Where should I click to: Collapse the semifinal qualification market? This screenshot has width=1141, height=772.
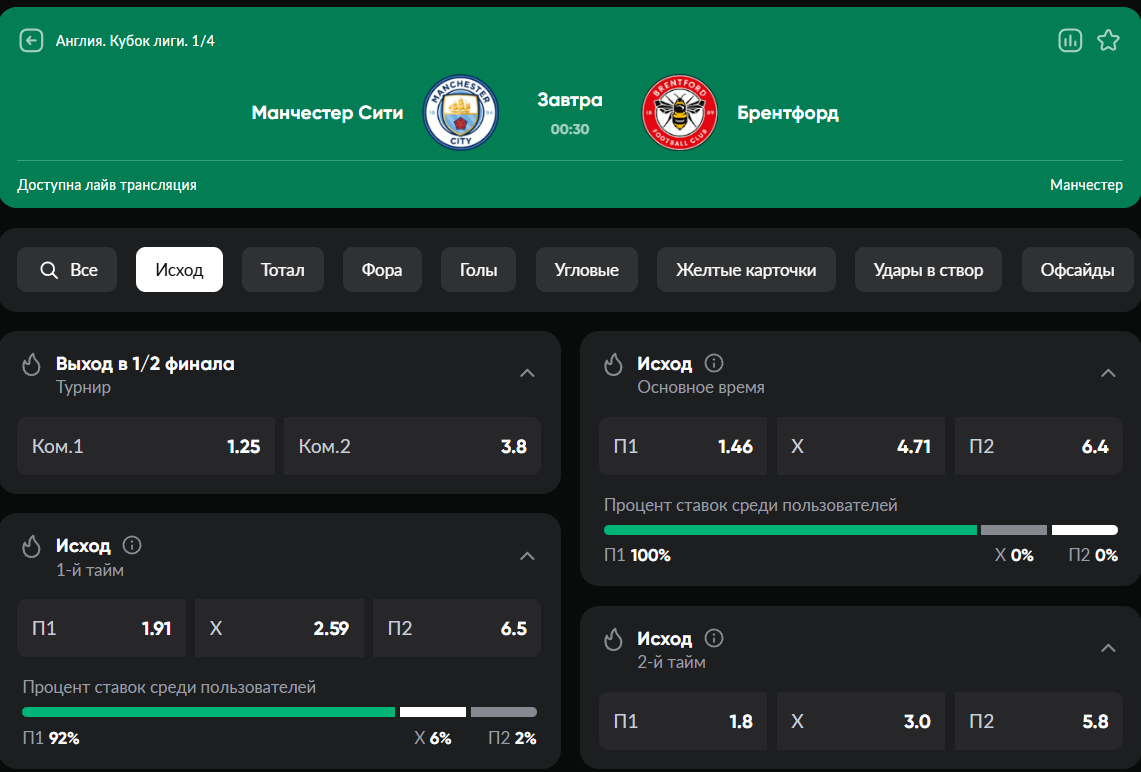pyautogui.click(x=527, y=373)
